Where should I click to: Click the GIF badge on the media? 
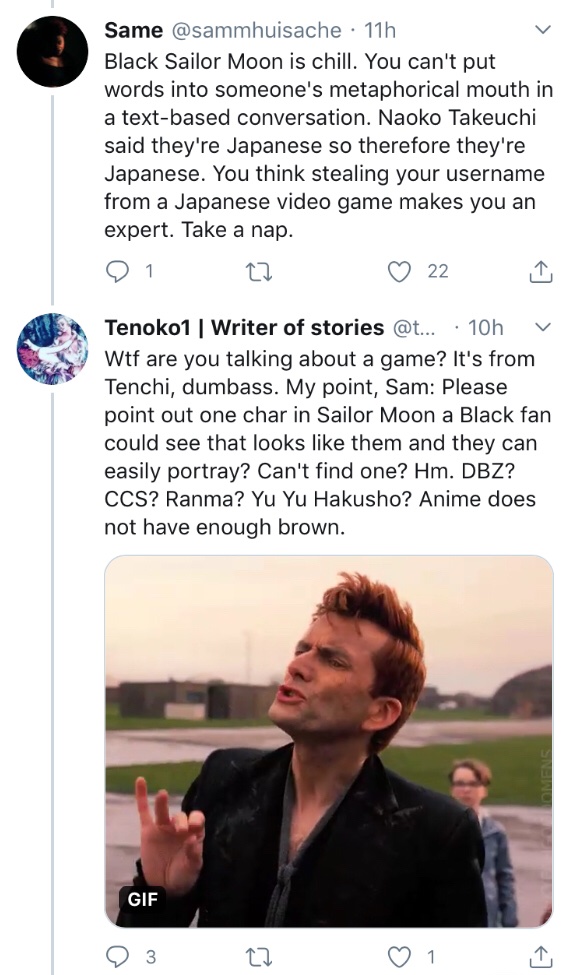[142, 899]
